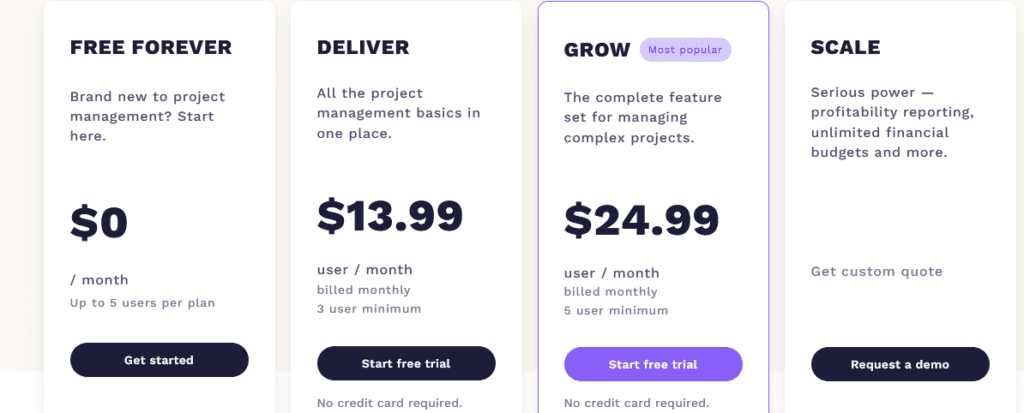Click the $0 price

point(99,223)
